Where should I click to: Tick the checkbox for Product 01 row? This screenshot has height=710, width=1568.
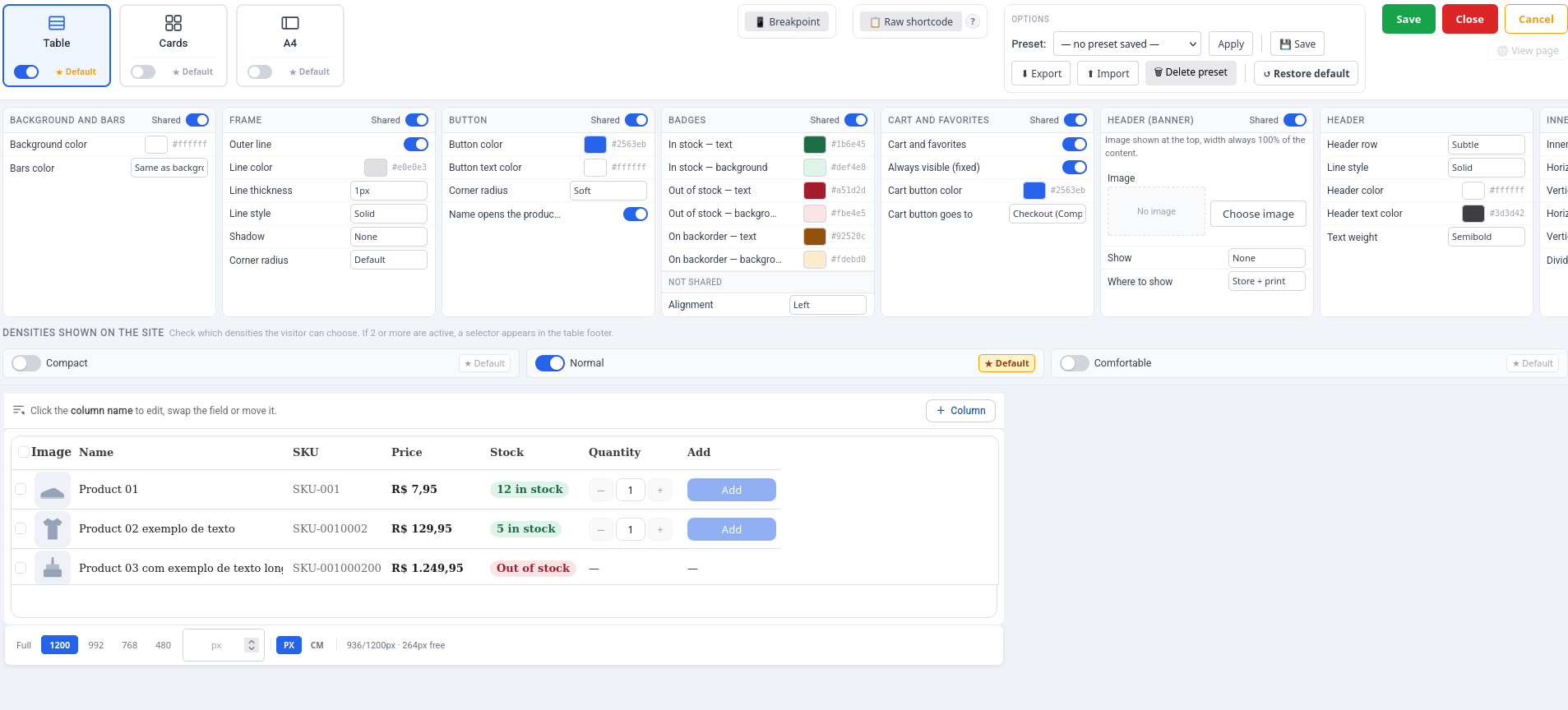(x=21, y=490)
